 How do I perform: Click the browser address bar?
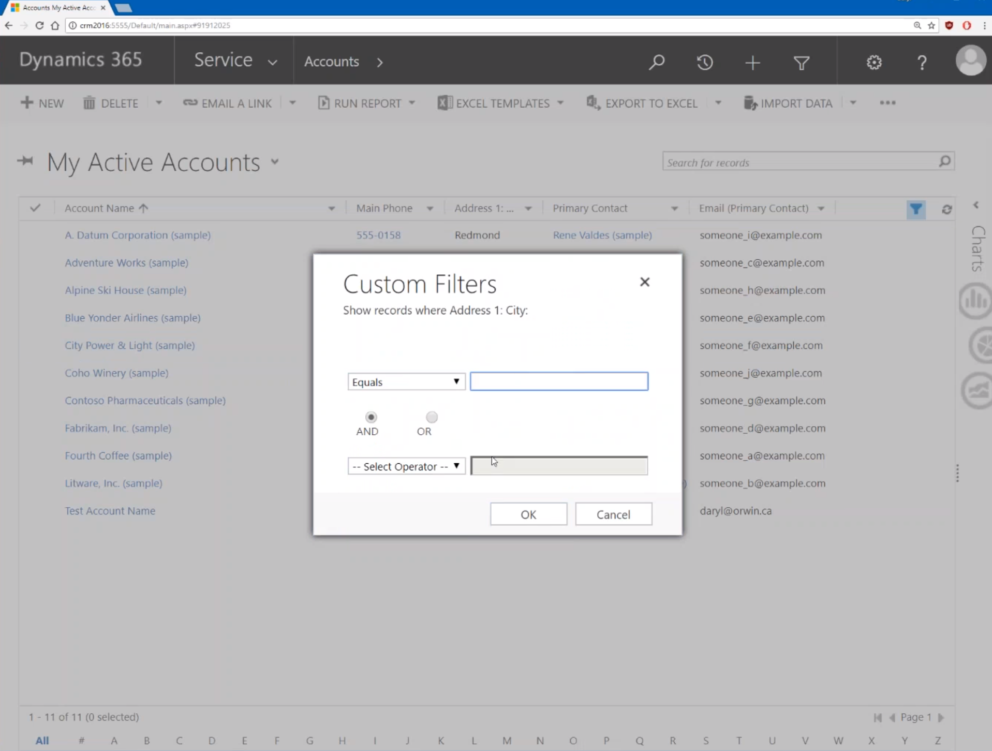[487, 25]
